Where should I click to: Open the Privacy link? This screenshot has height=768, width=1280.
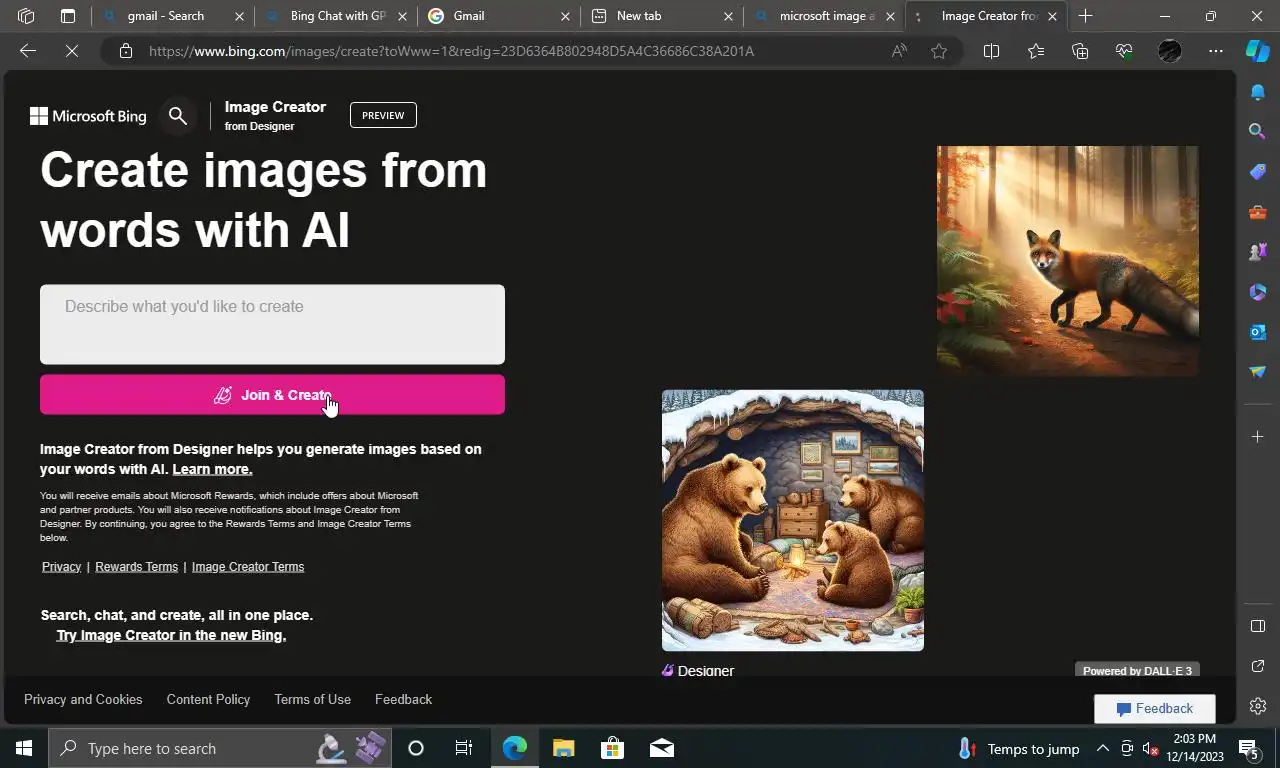(61, 566)
